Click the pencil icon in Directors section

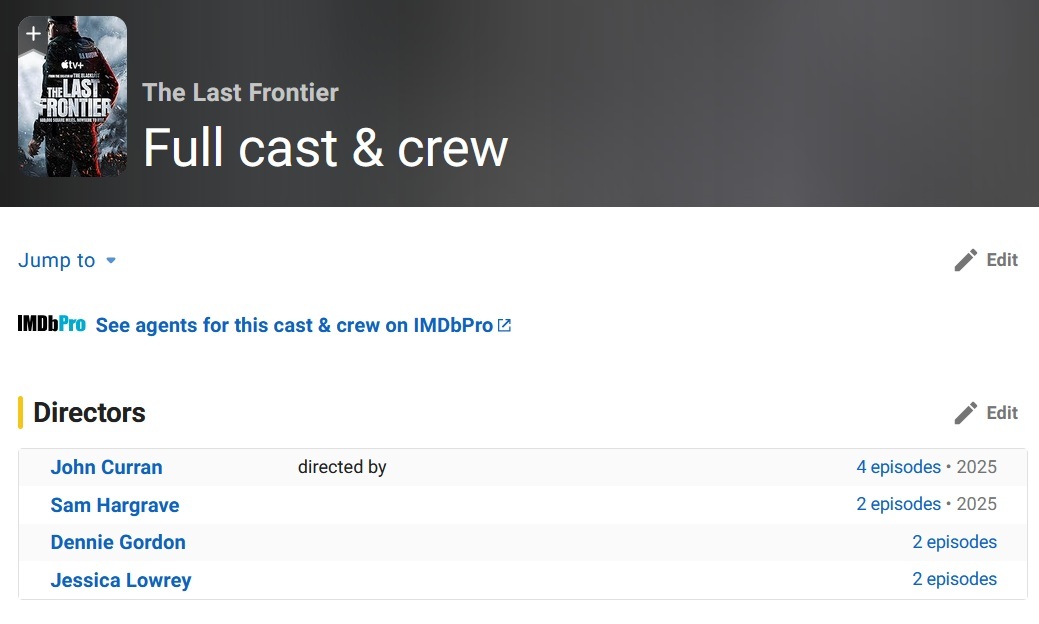coord(965,413)
